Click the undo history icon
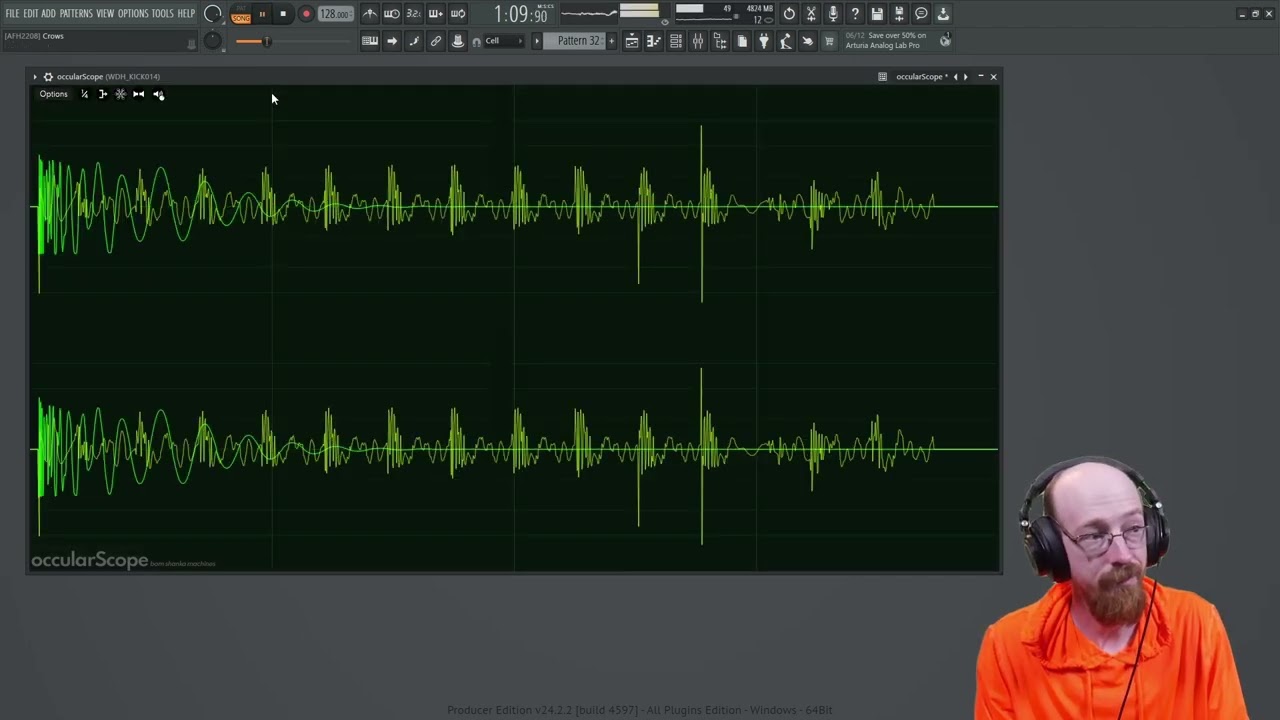This screenshot has height=720, width=1280. click(x=789, y=14)
